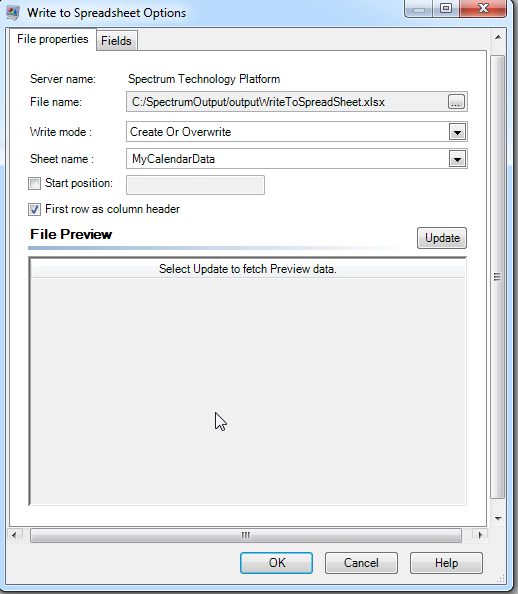Click the vertical scrollbar up arrow
518x594 pixels.
click(498, 37)
